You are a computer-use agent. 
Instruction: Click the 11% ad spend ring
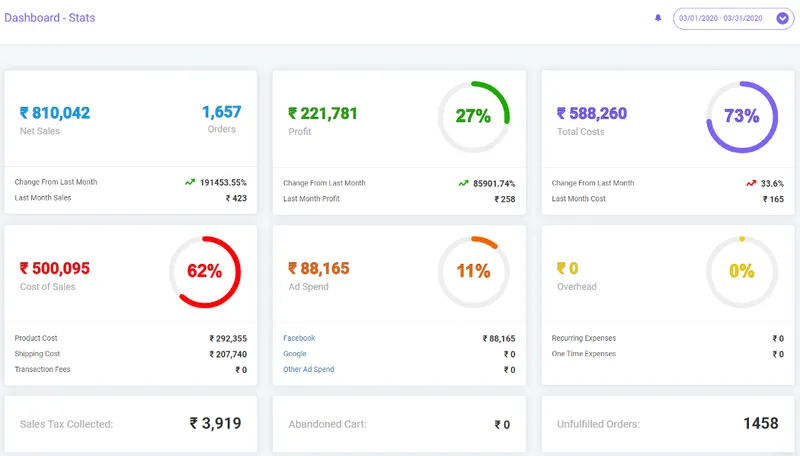click(473, 271)
